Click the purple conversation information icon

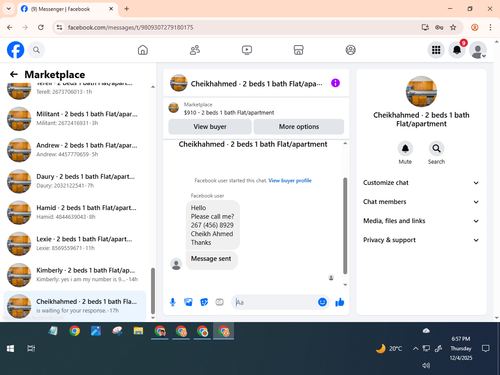[x=335, y=83]
